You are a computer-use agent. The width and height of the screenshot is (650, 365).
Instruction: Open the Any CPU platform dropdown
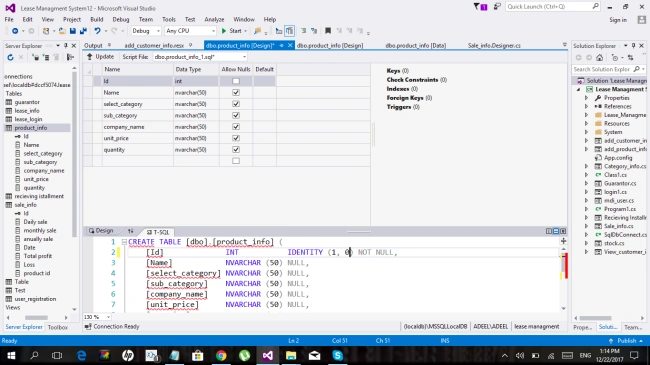(x=190, y=31)
